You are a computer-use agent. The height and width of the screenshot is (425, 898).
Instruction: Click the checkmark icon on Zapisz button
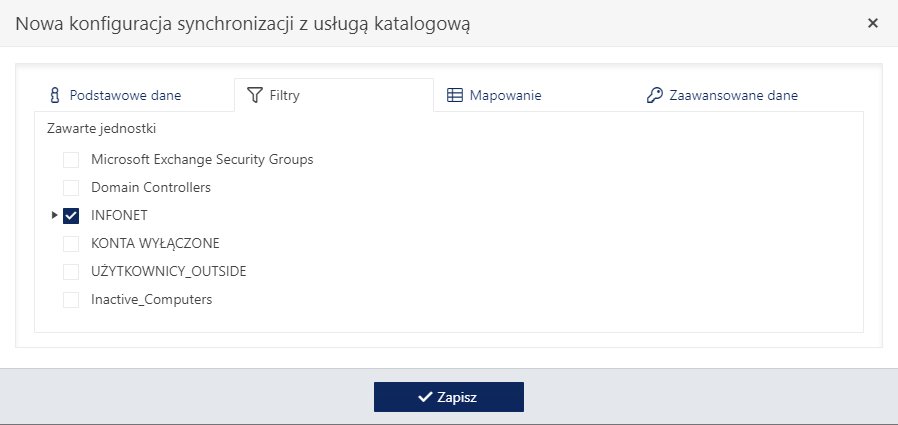click(x=425, y=396)
